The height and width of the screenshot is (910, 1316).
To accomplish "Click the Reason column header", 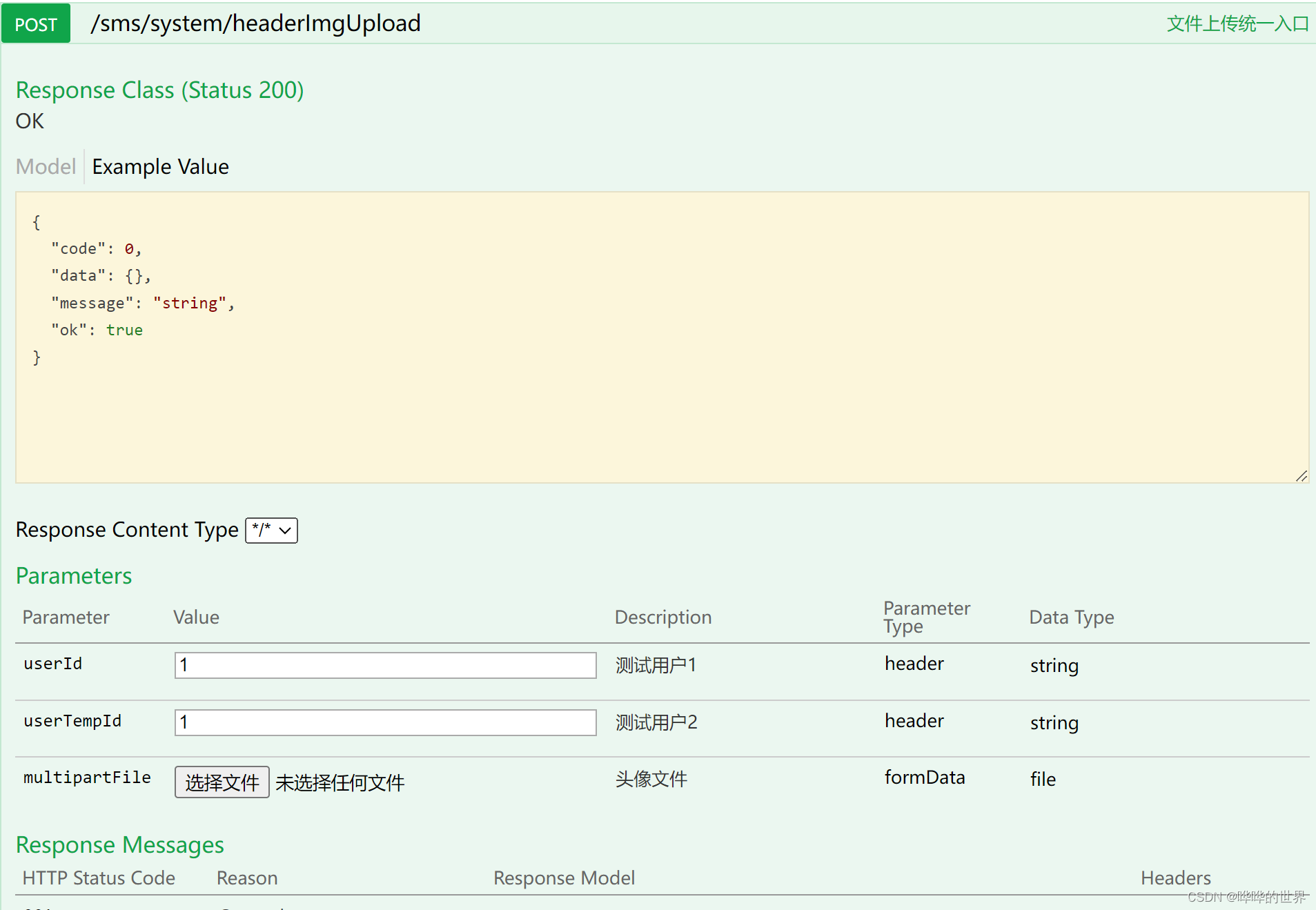I will (247, 878).
